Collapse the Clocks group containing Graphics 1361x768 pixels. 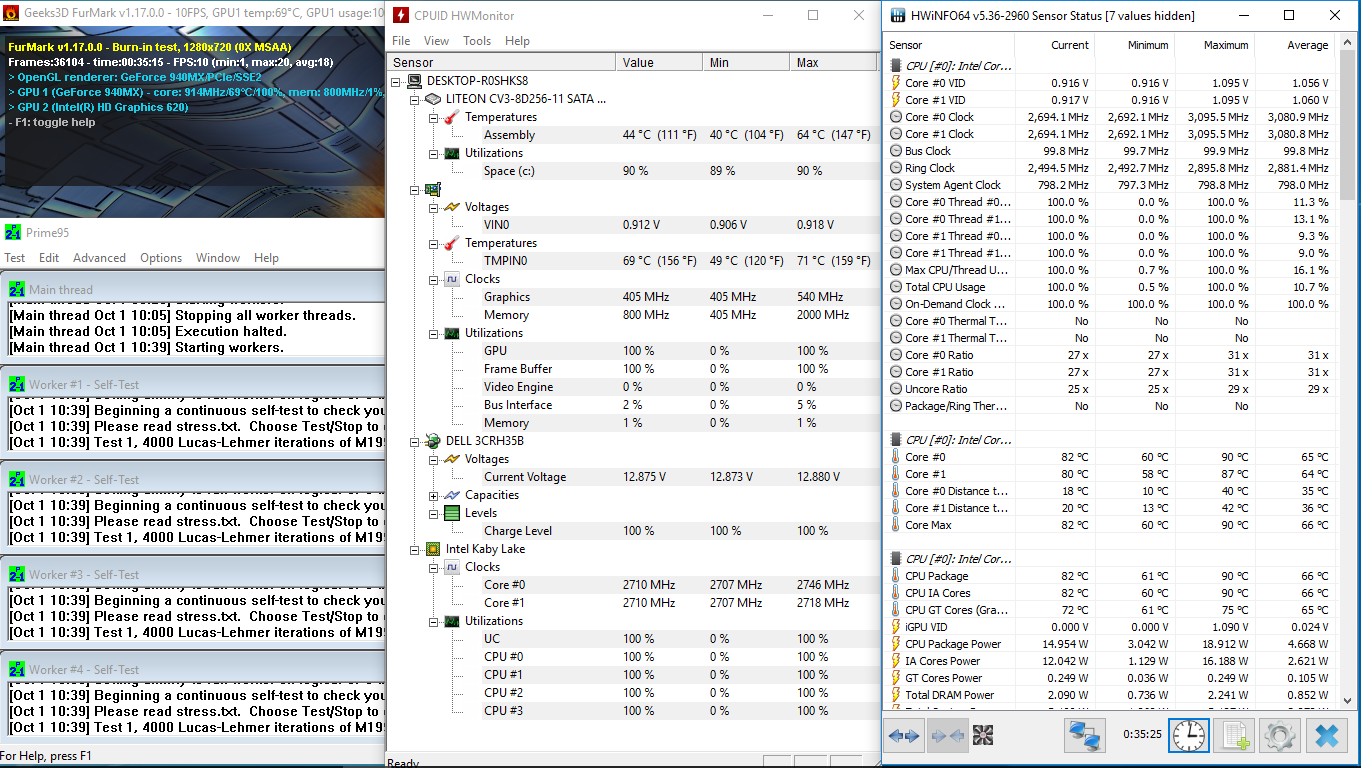tap(433, 279)
